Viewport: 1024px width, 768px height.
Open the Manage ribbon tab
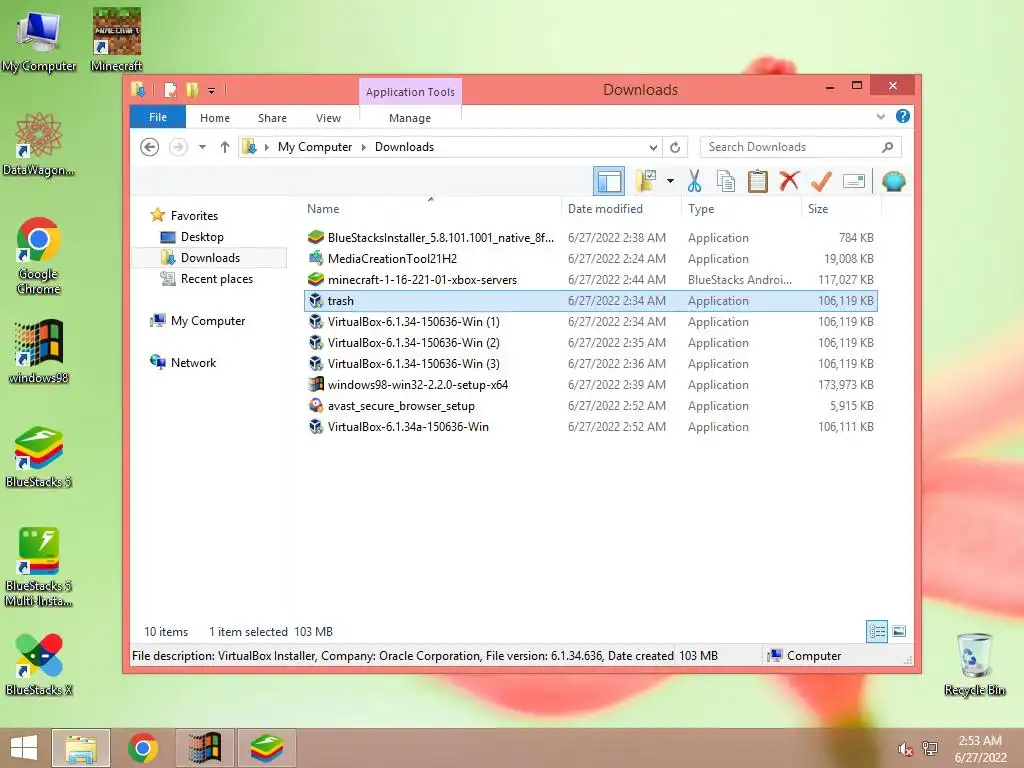pos(409,118)
